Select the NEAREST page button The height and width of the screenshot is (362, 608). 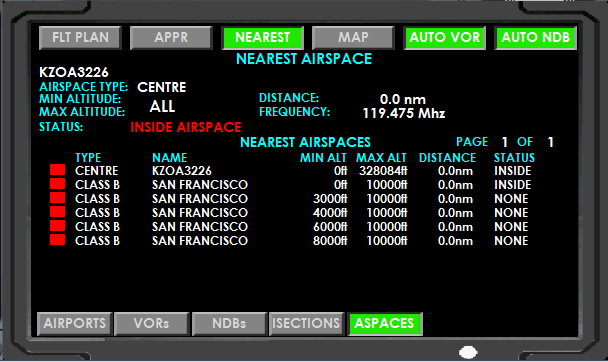point(263,38)
